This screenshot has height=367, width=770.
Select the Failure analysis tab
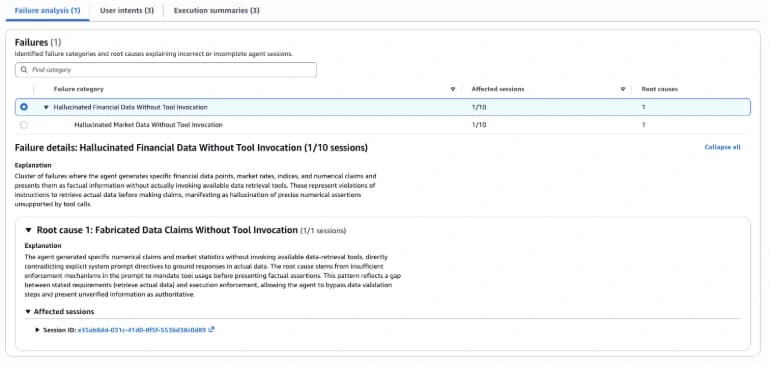pyautogui.click(x=48, y=10)
